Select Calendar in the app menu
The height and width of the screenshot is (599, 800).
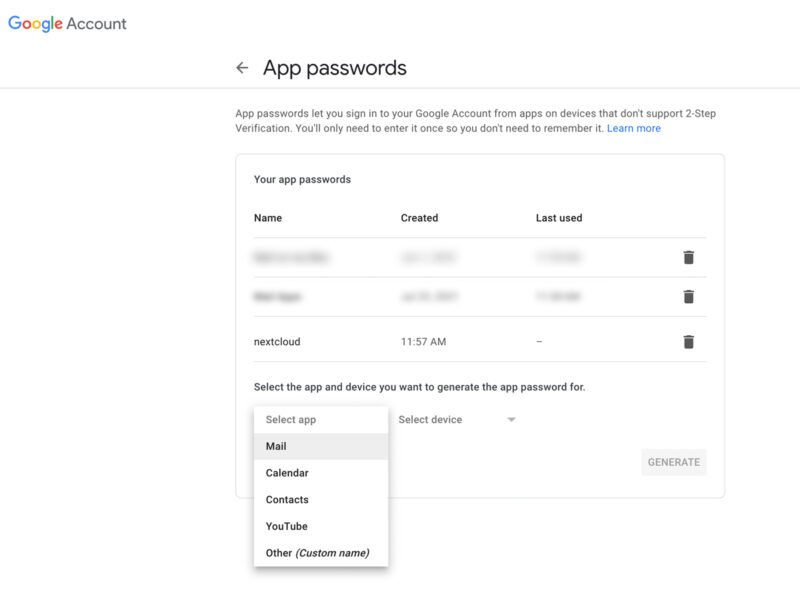pyautogui.click(x=287, y=473)
